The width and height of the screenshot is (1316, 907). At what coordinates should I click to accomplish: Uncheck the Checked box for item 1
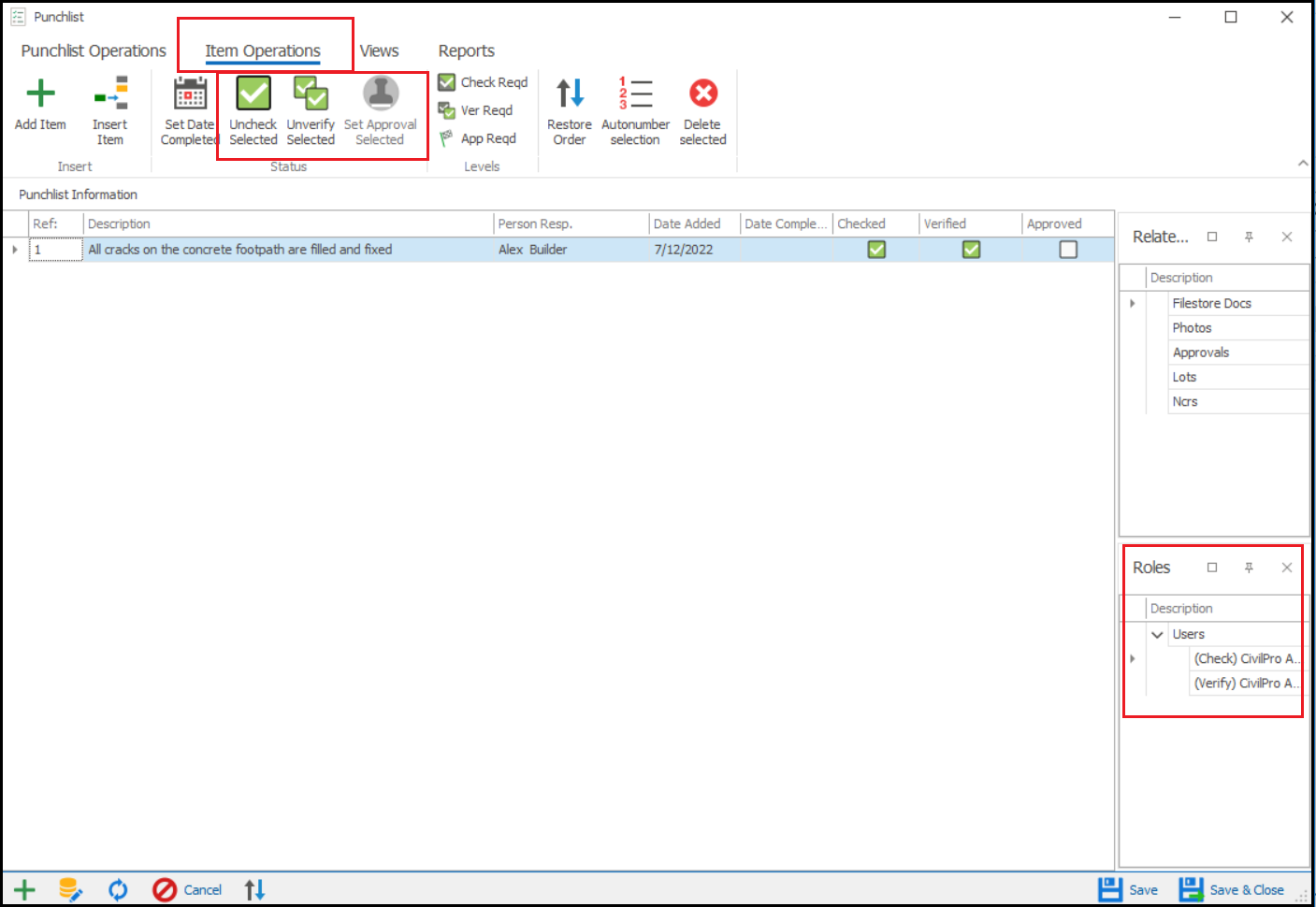click(876, 250)
